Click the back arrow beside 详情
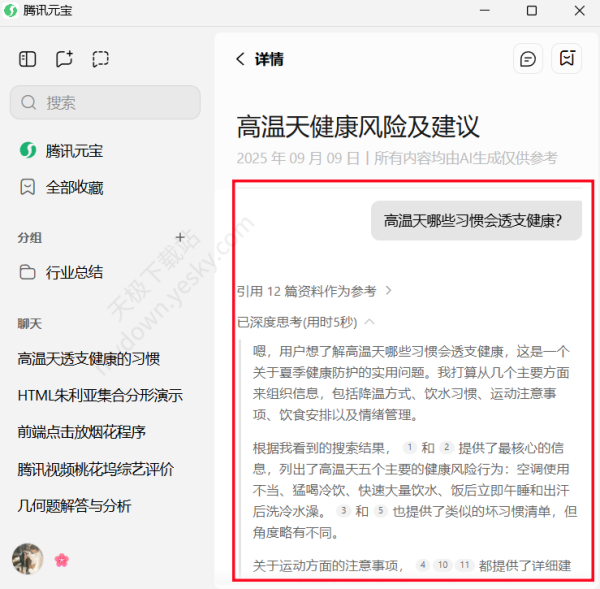Viewport: 600px width, 589px height. click(240, 59)
